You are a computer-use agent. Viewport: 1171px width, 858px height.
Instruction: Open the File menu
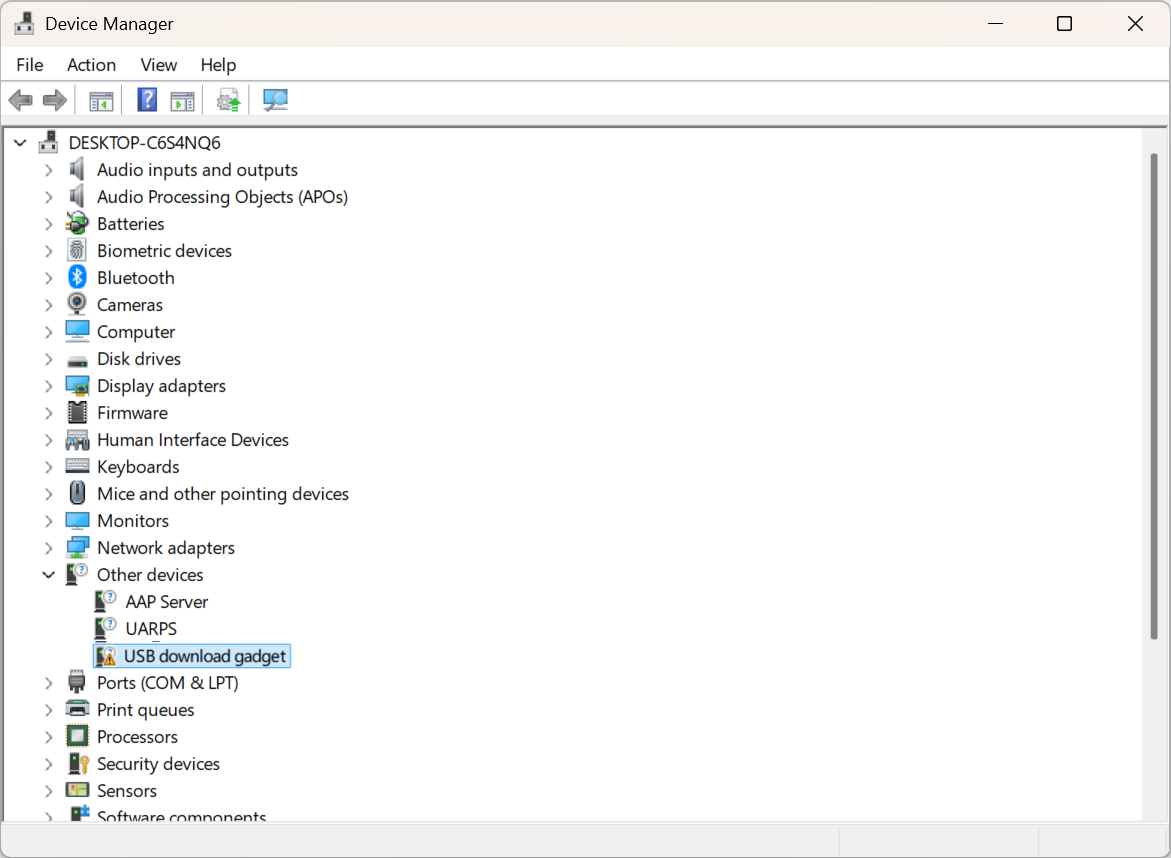29,64
